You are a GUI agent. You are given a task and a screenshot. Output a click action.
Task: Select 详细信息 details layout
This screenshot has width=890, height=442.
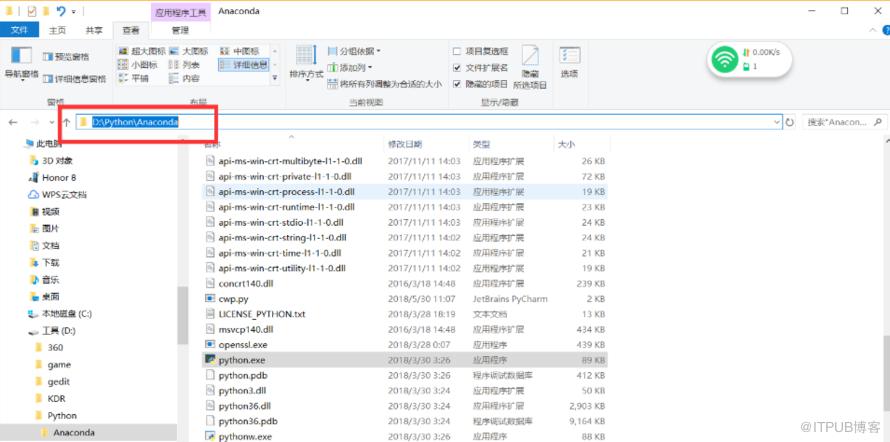243,65
